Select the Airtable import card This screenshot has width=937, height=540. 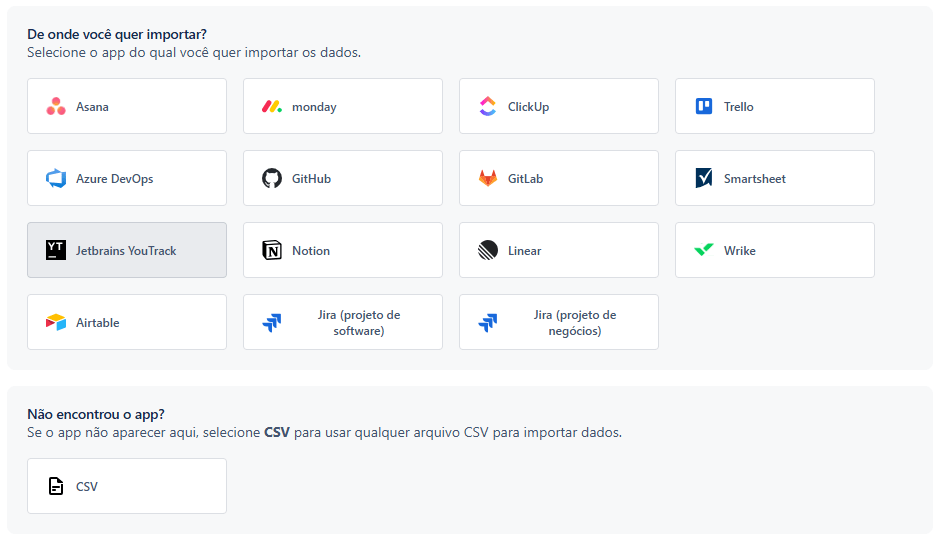pos(127,322)
